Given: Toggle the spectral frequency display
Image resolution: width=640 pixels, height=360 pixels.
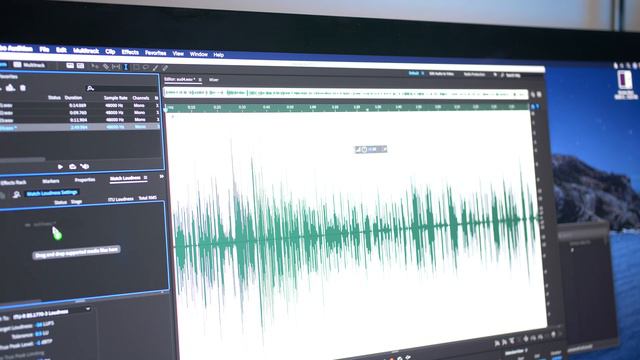Looking at the screenshot, I should click(70, 65).
